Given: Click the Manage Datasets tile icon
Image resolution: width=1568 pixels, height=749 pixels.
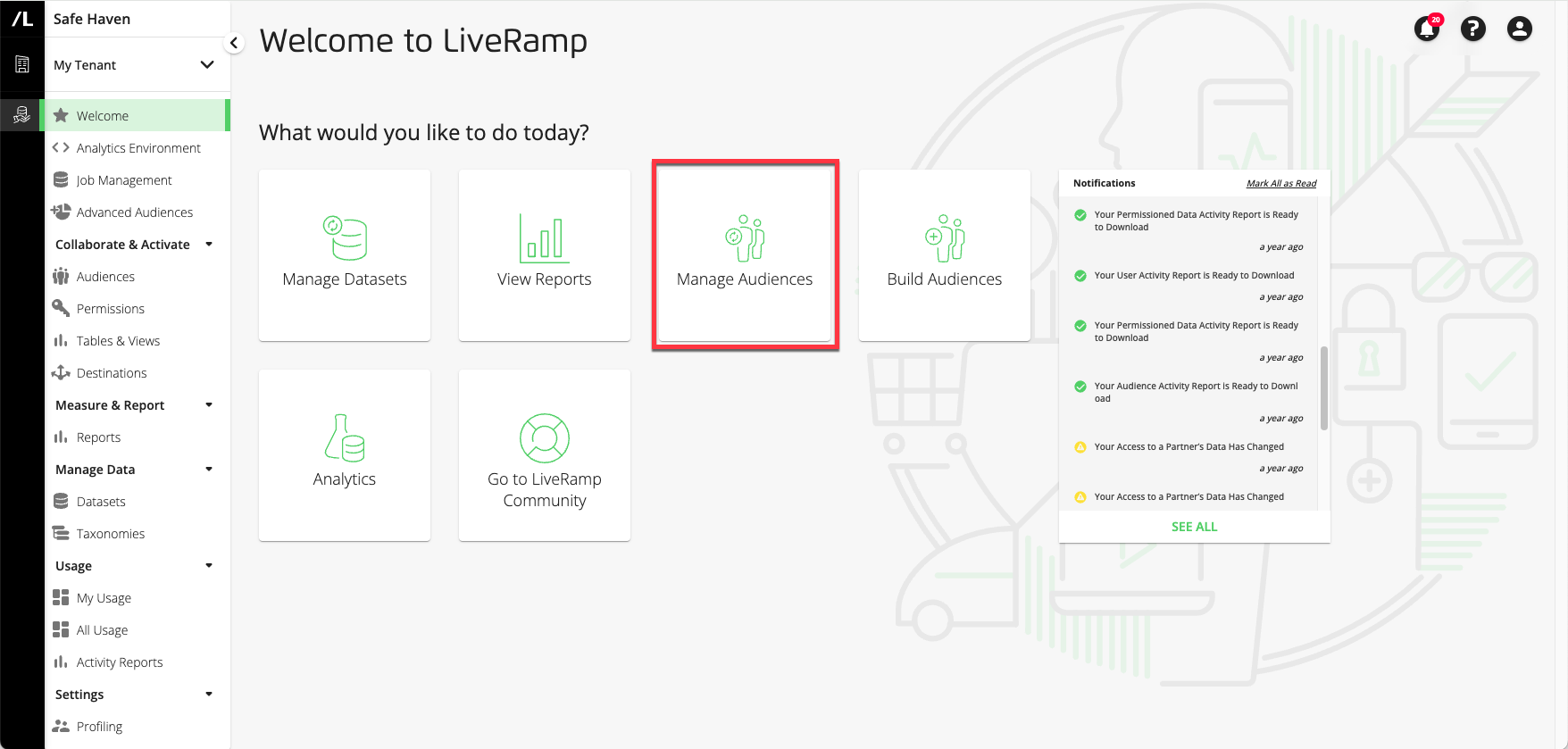Looking at the screenshot, I should (x=345, y=238).
